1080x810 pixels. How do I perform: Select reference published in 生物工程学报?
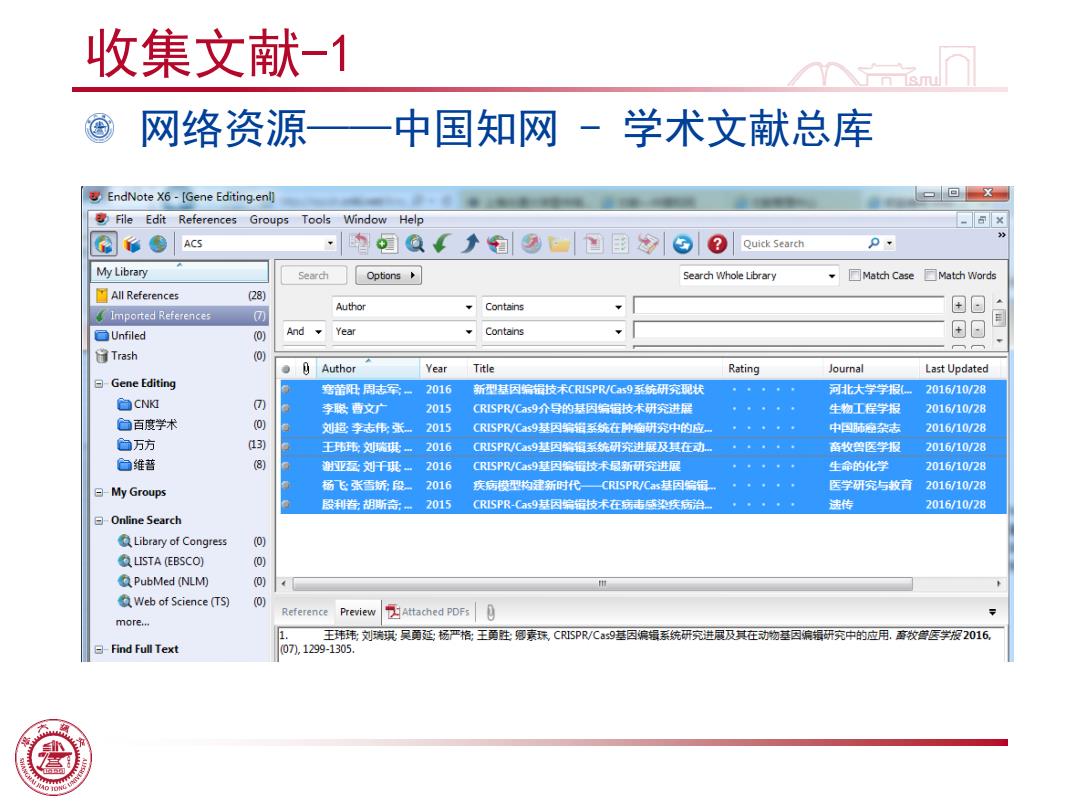pyautogui.click(x=643, y=408)
